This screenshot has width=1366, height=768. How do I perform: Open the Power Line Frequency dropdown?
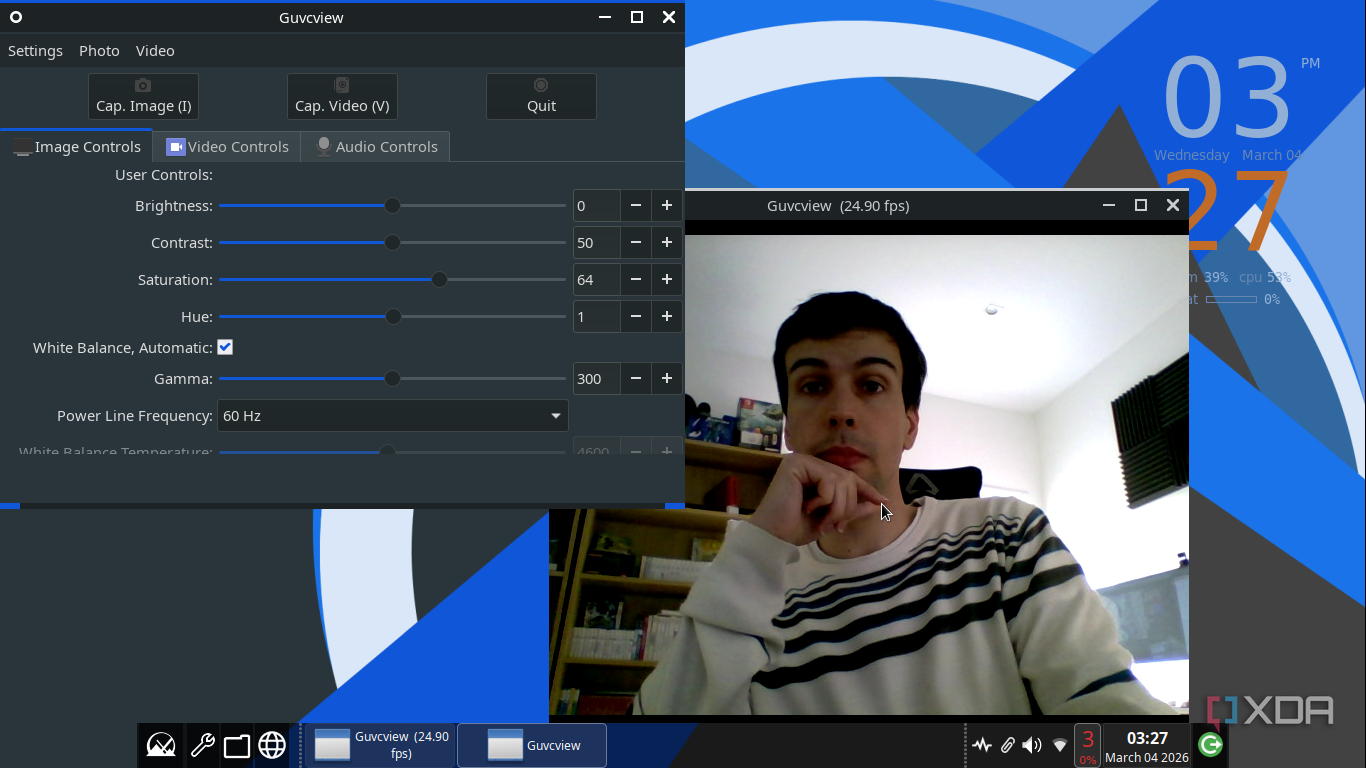point(393,416)
